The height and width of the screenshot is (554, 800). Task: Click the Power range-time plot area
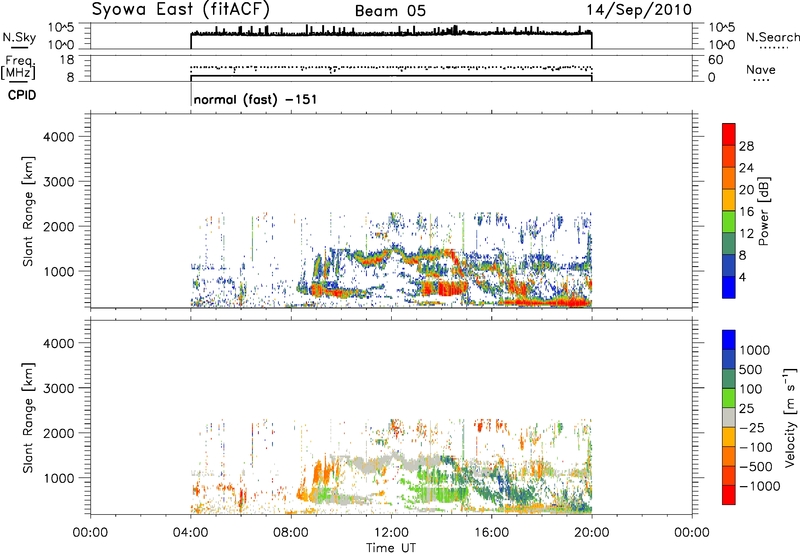pos(391,211)
